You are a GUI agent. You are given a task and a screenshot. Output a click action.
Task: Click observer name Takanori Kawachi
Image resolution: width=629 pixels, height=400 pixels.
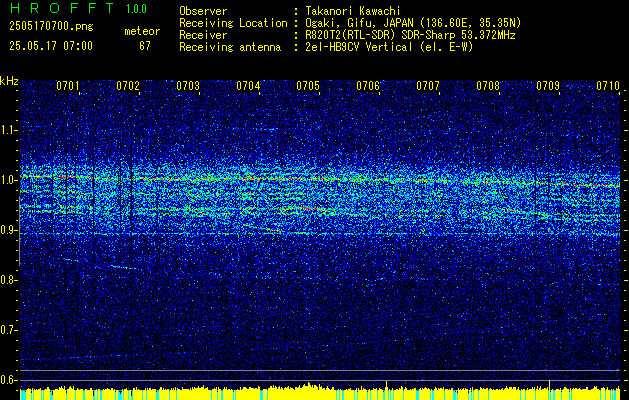coord(352,11)
